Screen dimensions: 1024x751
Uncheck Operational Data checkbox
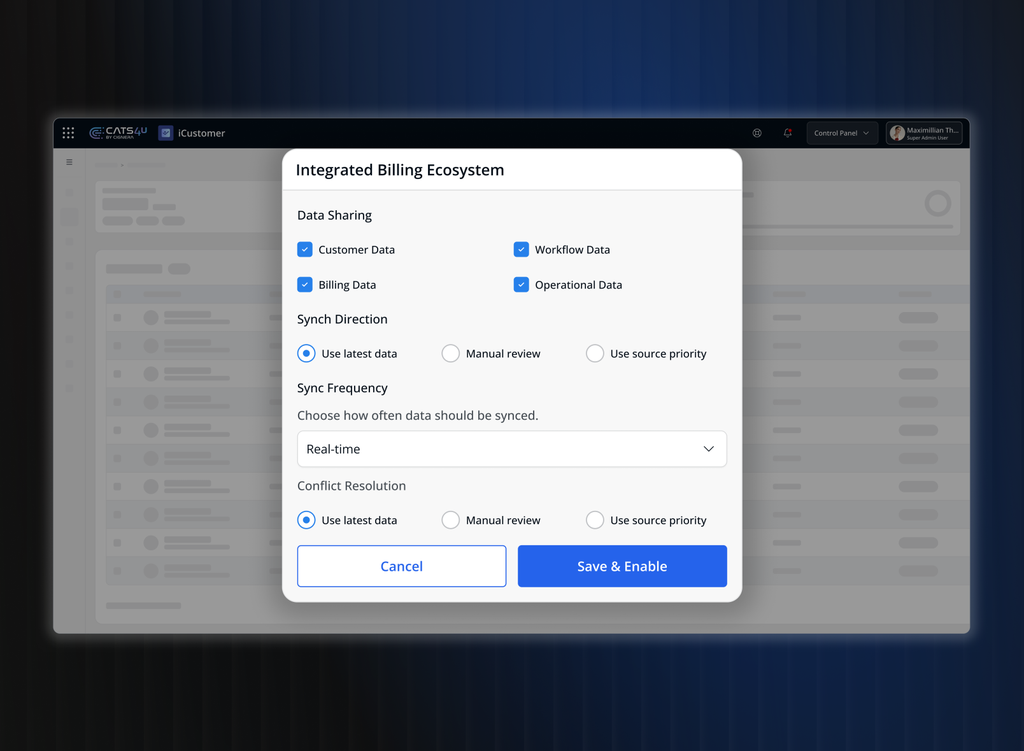(521, 285)
